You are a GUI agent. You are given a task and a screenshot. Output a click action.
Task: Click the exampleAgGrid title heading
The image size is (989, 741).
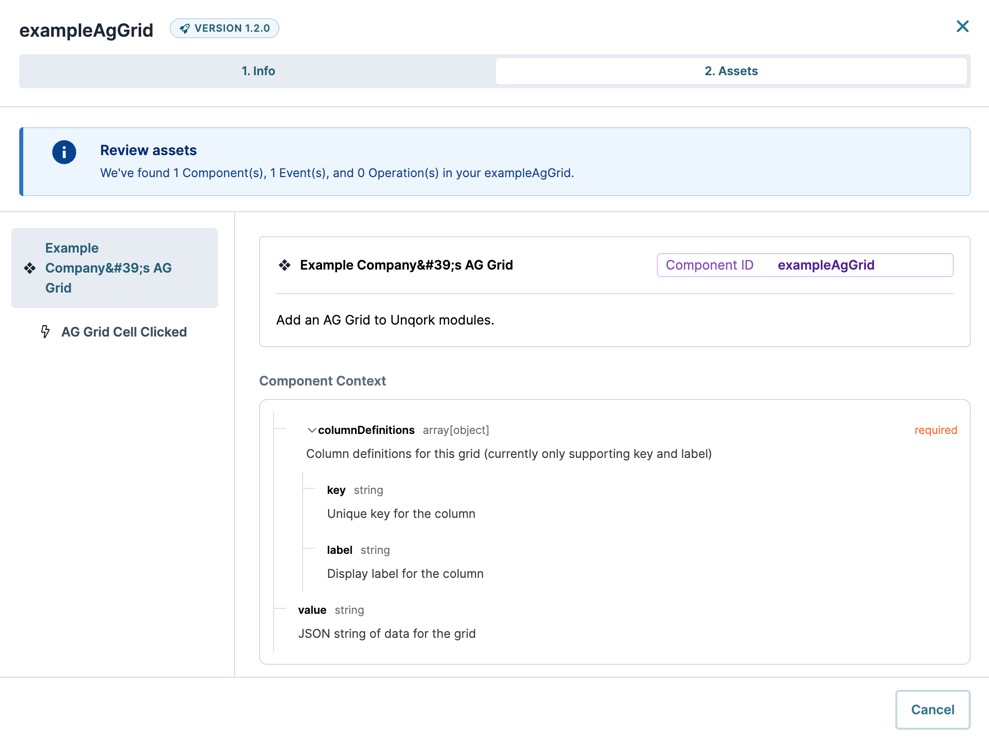[x=86, y=30]
